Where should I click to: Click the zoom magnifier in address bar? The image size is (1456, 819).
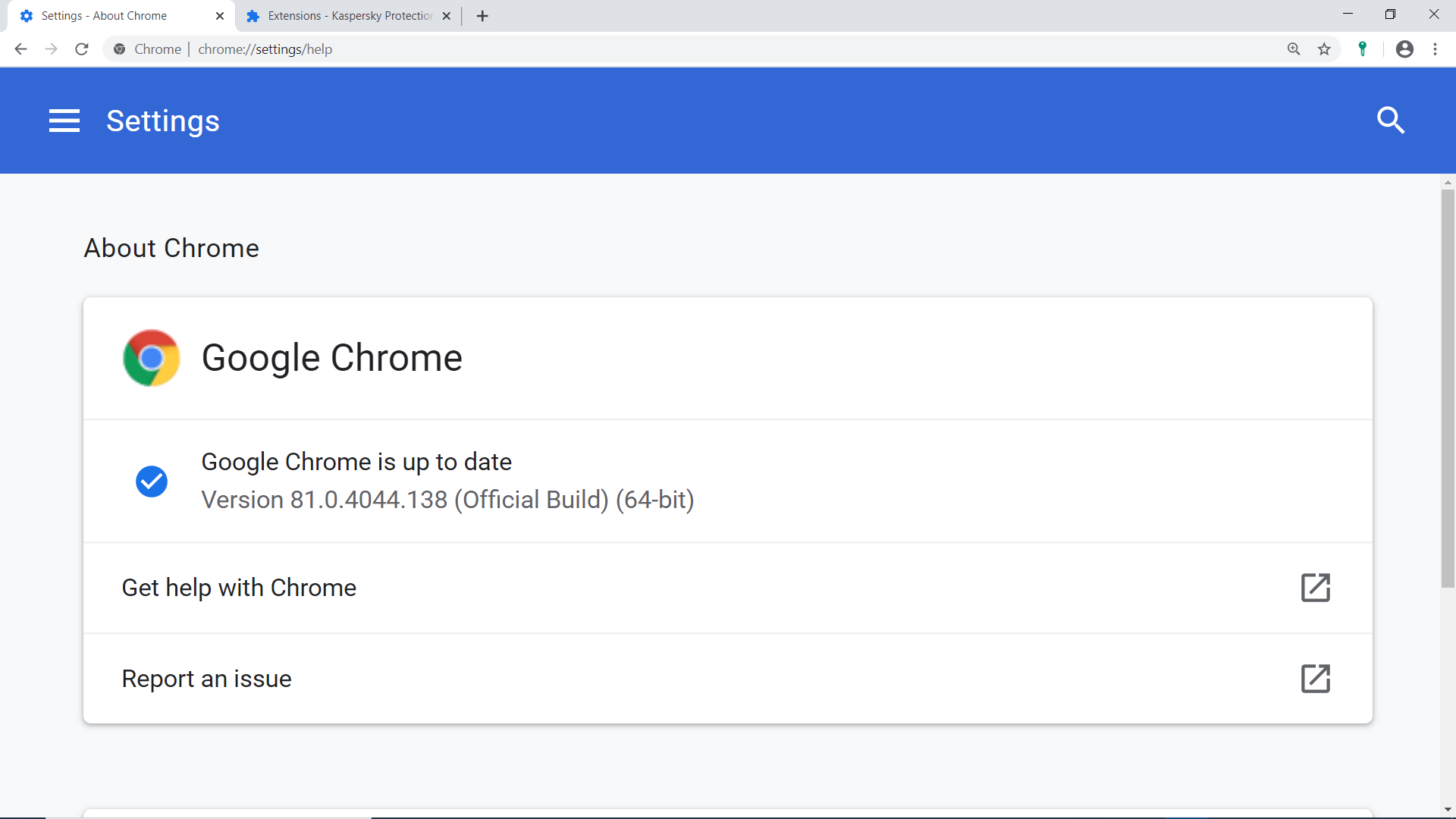[x=1294, y=49]
